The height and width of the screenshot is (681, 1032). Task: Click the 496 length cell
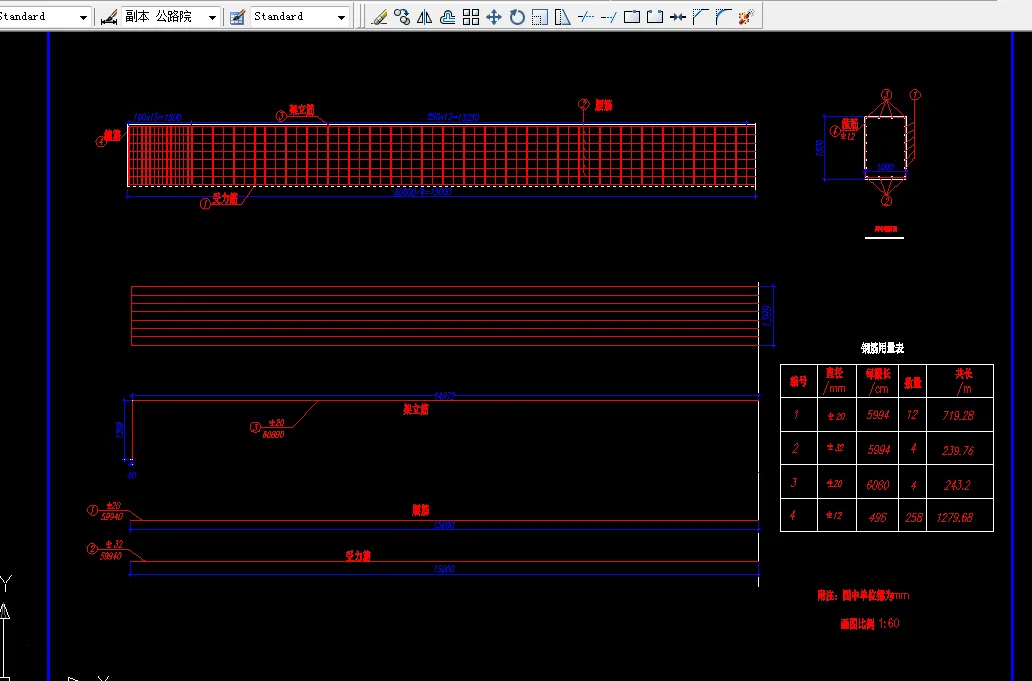pyautogui.click(x=877, y=517)
